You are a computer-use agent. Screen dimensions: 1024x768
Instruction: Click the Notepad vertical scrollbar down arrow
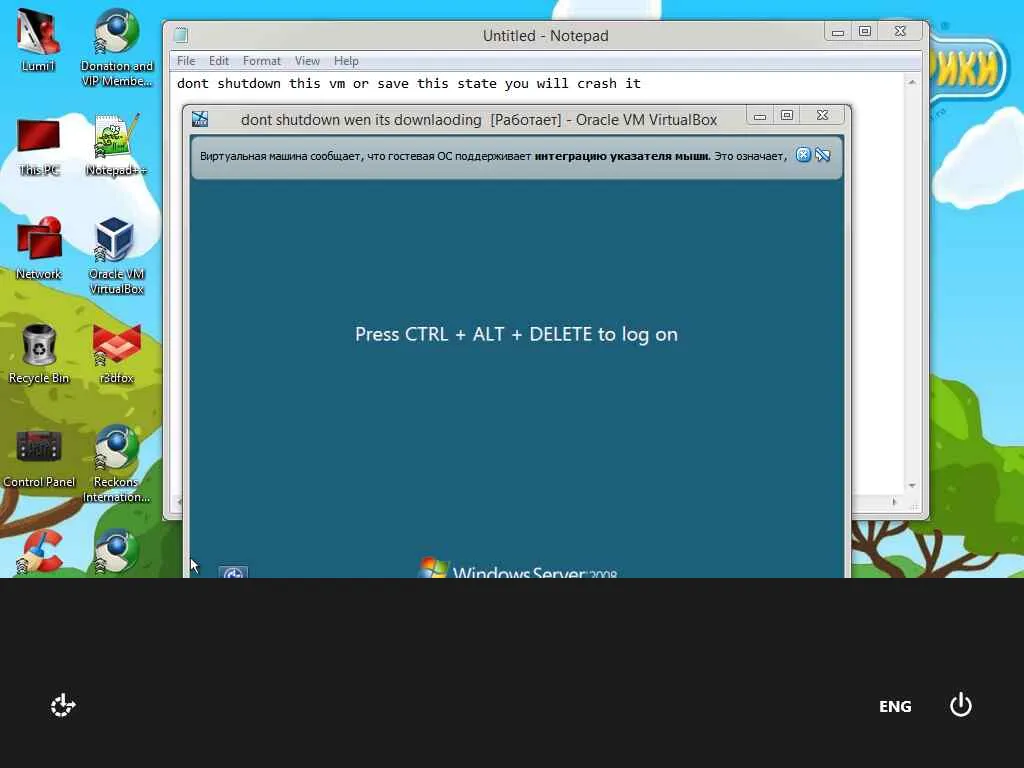(x=912, y=486)
